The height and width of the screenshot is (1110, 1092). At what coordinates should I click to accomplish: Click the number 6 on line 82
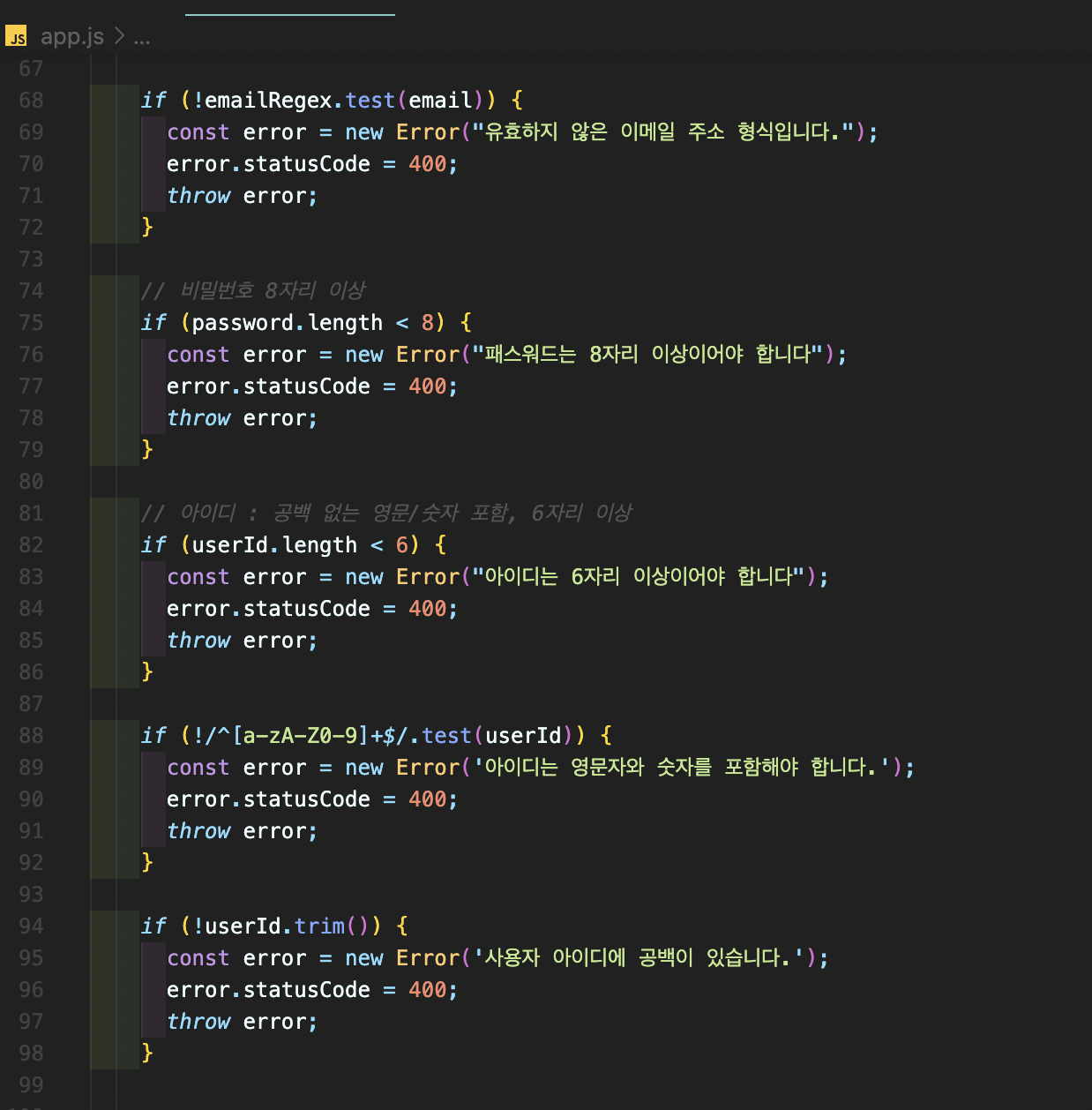click(x=402, y=545)
